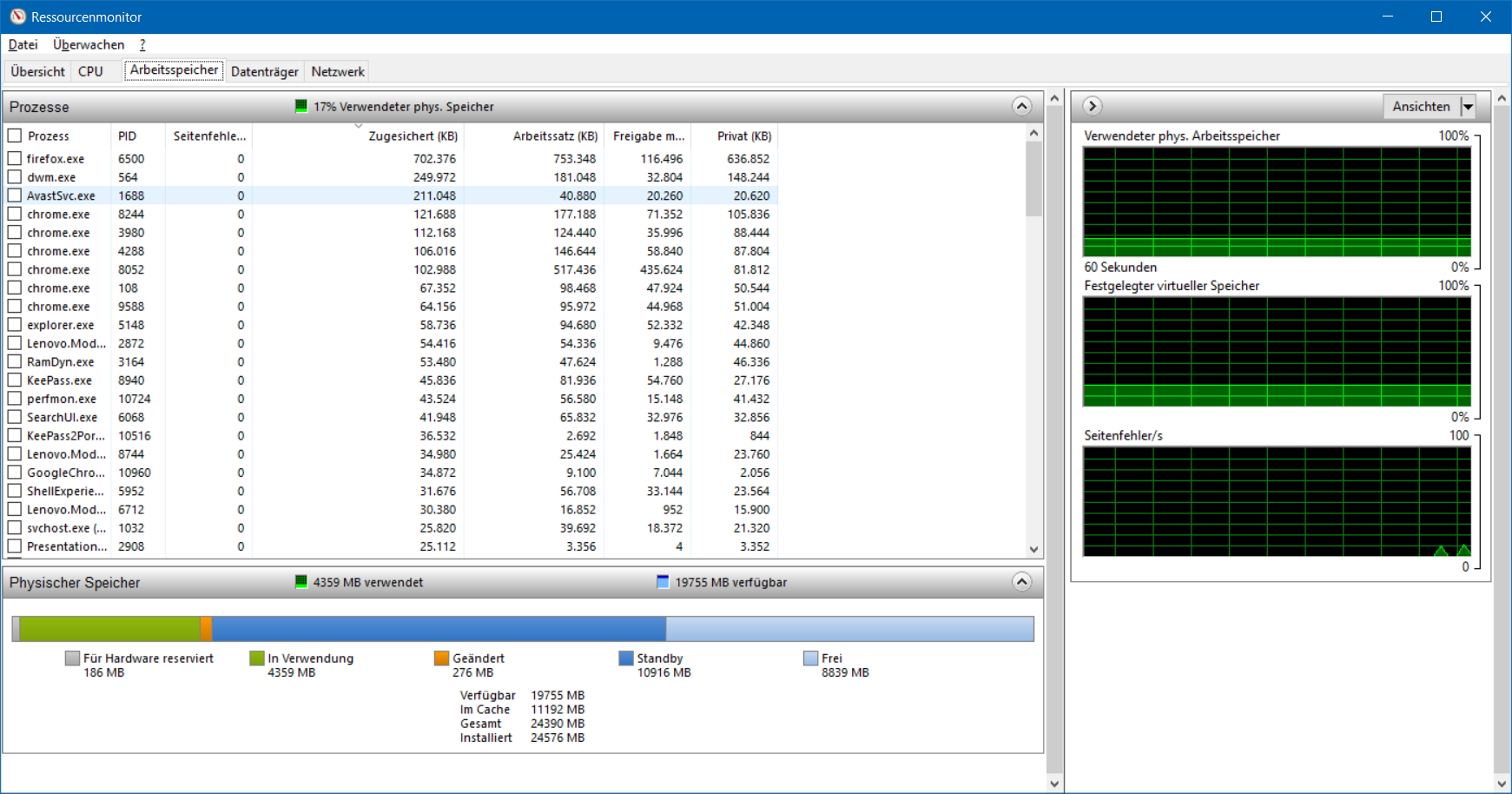Click the 'Installiert 24576 MB' value
The image size is (1512, 794).
(x=558, y=738)
